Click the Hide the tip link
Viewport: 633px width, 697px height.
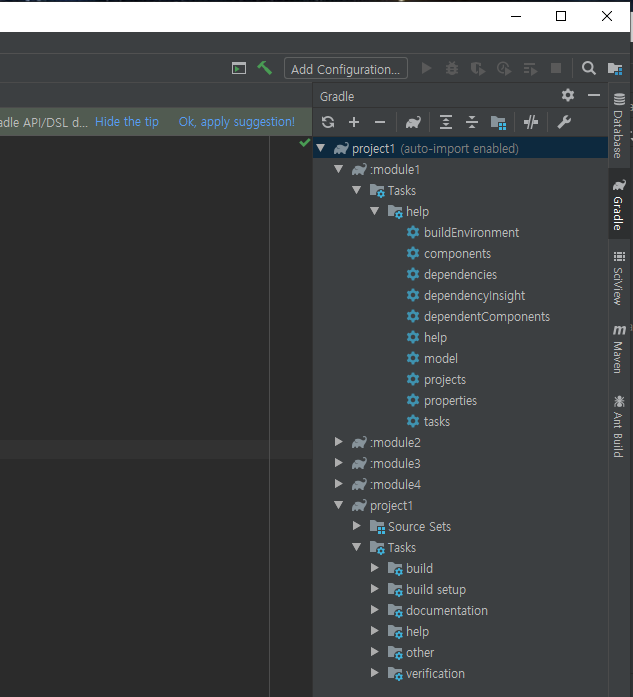click(x=127, y=122)
